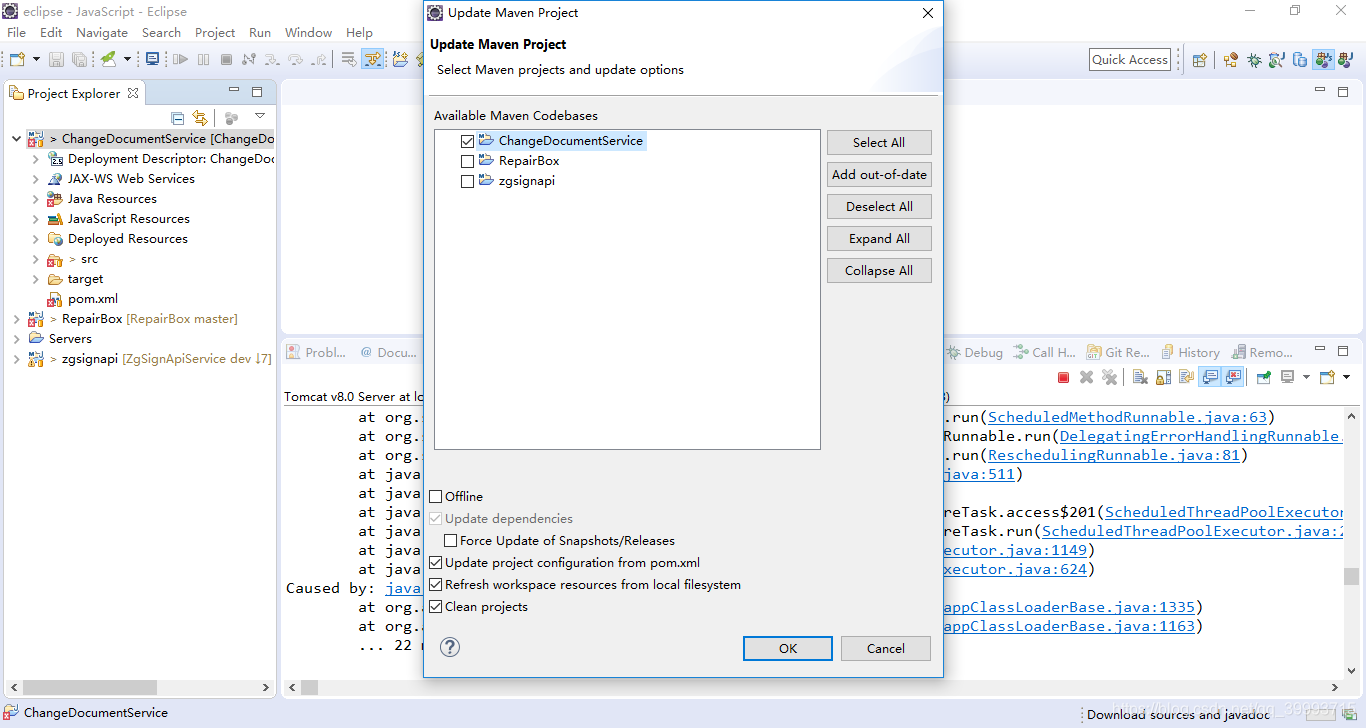This screenshot has width=1366, height=728.
Task: Click the Add out-of-date button
Action: tap(879, 174)
